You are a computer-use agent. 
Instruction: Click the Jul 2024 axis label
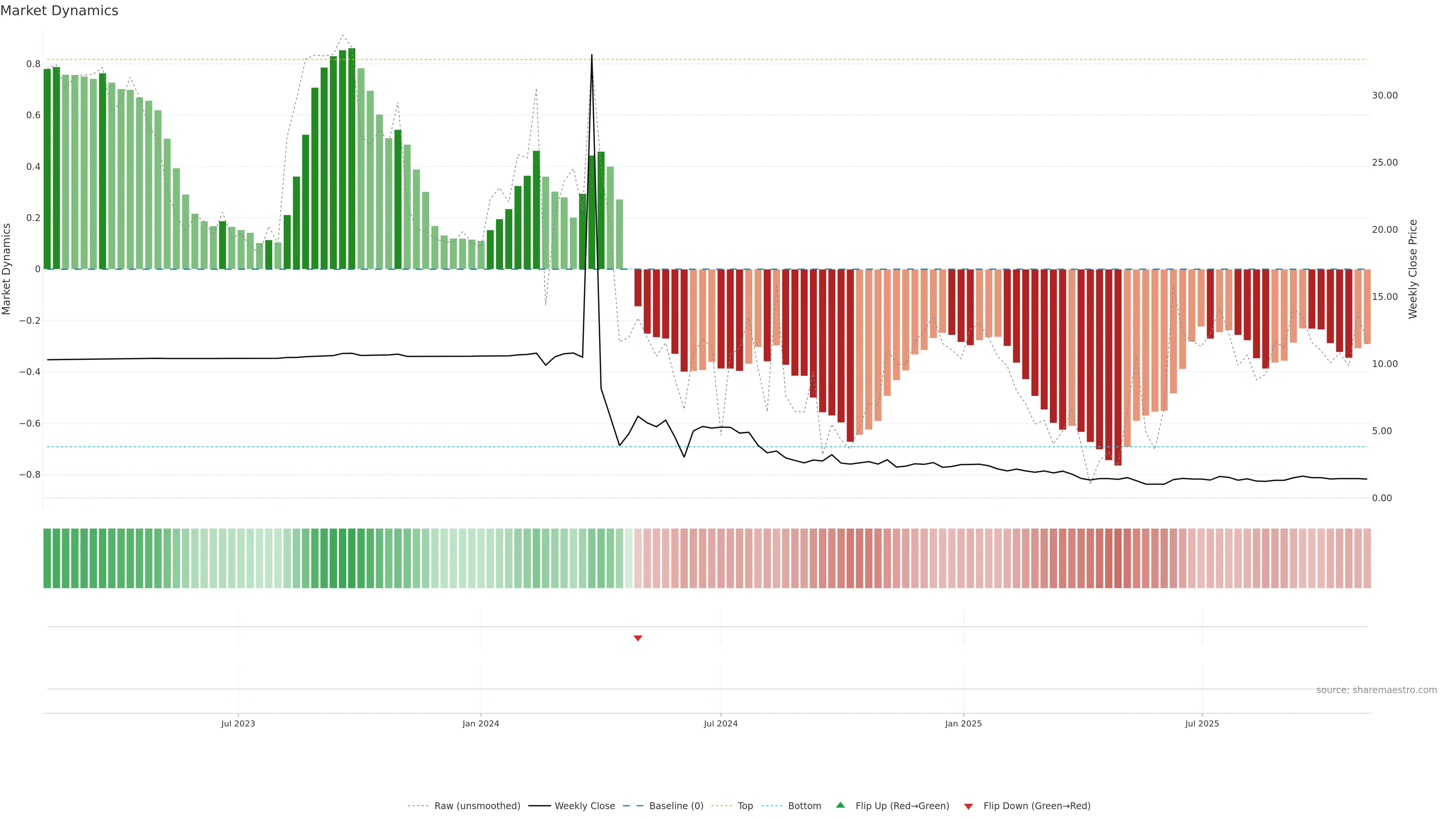click(721, 723)
